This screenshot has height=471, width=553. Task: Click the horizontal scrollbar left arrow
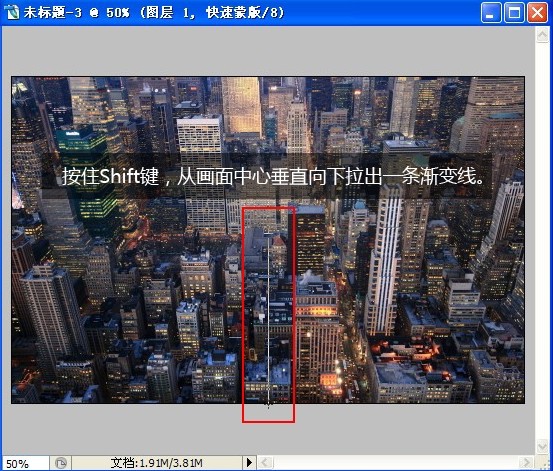point(265,463)
